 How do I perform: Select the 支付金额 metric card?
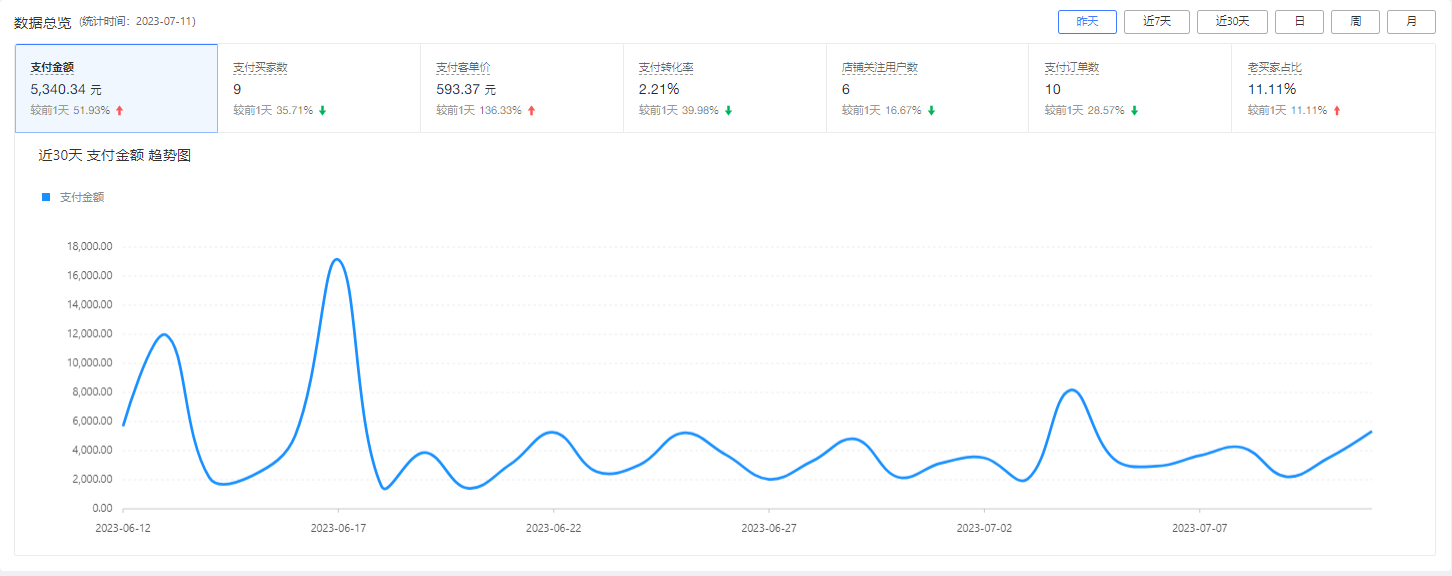[x=116, y=88]
